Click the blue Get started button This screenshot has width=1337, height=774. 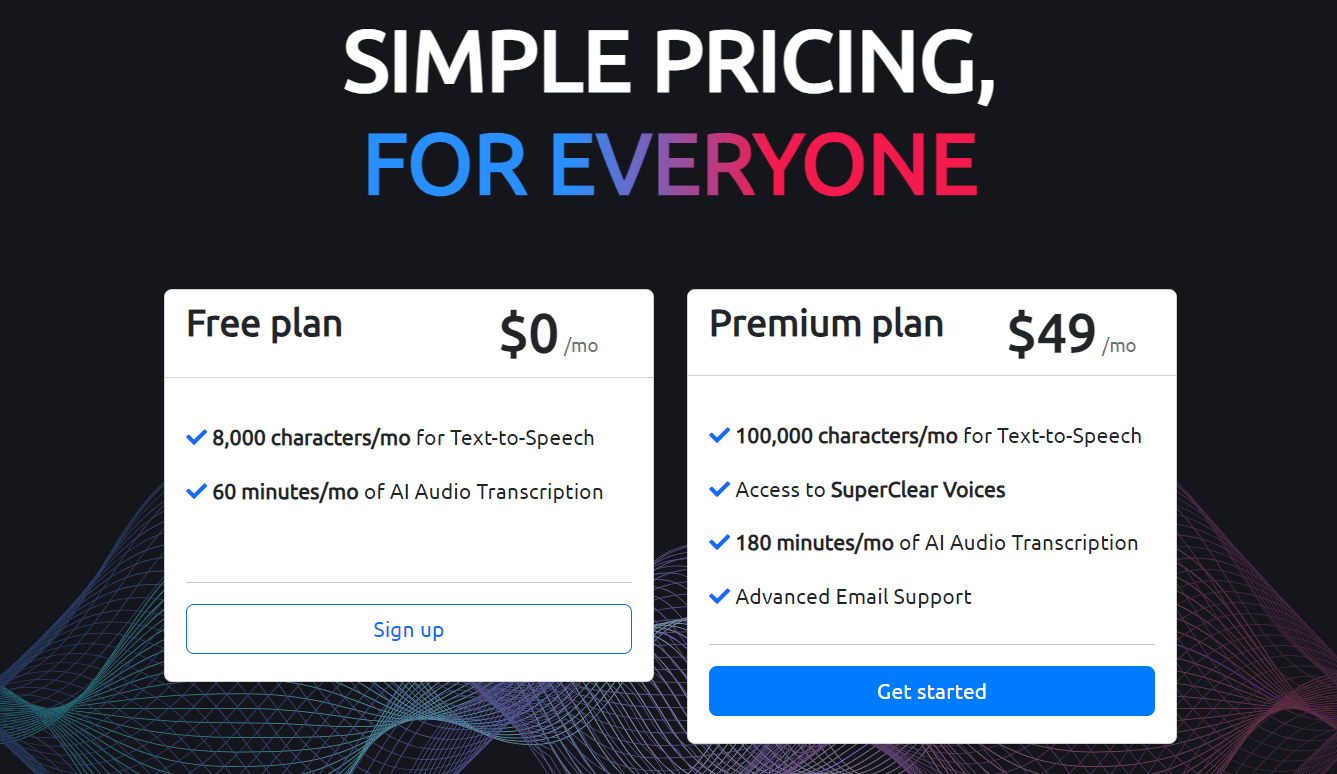[931, 691]
